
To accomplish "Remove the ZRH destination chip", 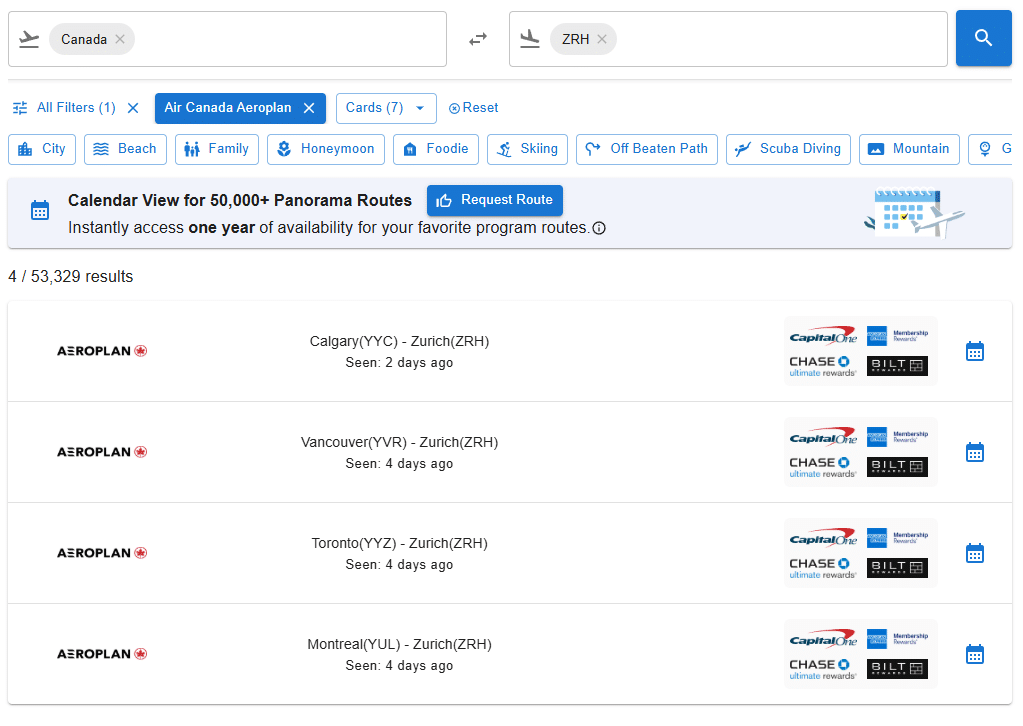I will [602, 39].
